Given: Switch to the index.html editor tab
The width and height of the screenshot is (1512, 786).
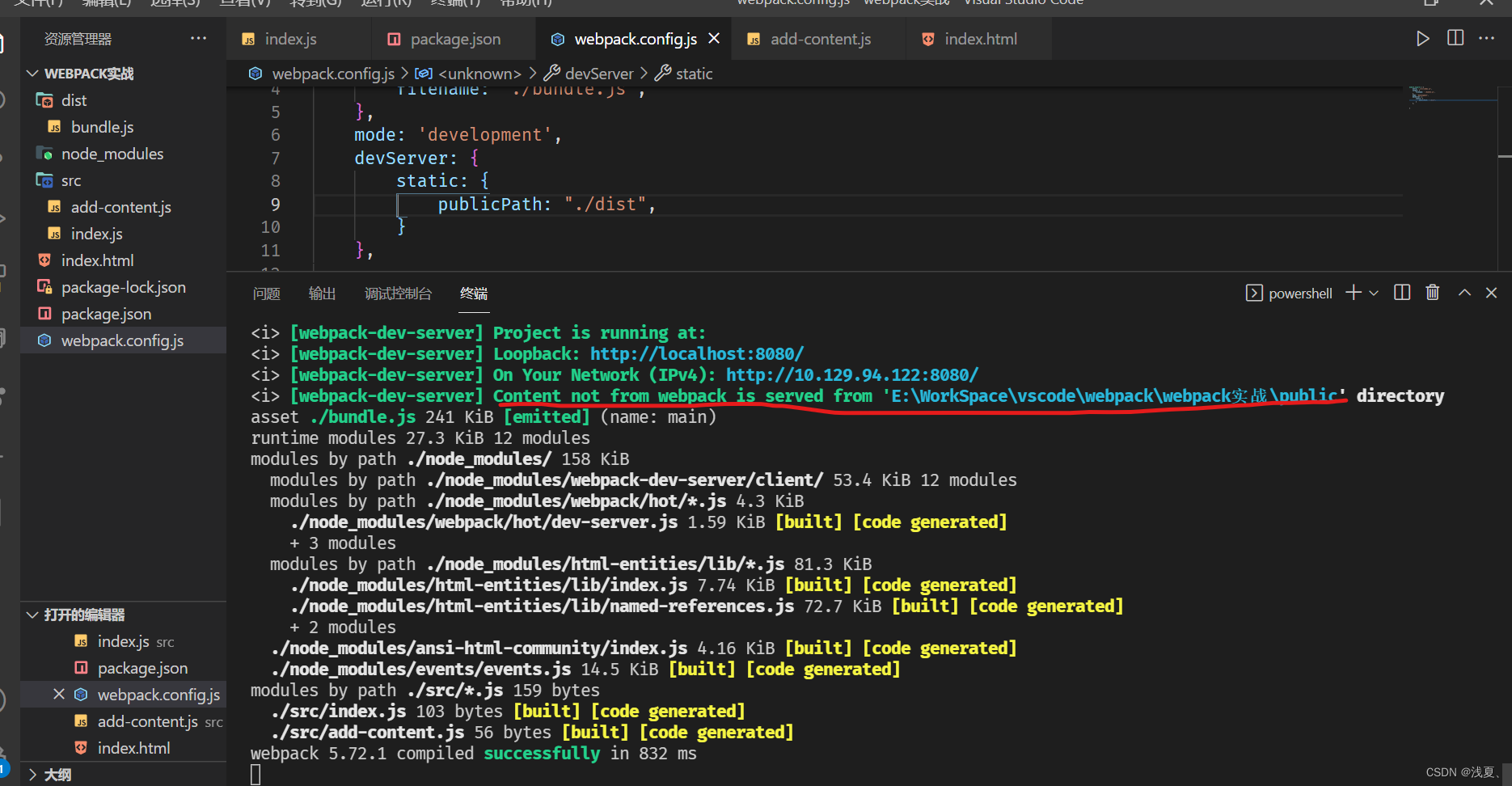Looking at the screenshot, I should (971, 39).
